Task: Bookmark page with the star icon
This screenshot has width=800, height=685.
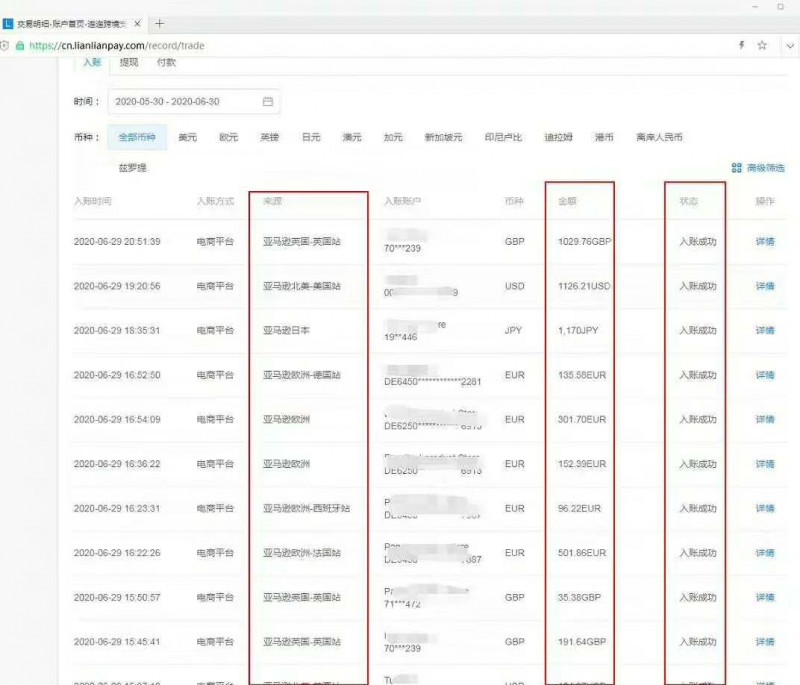Action: point(762,45)
